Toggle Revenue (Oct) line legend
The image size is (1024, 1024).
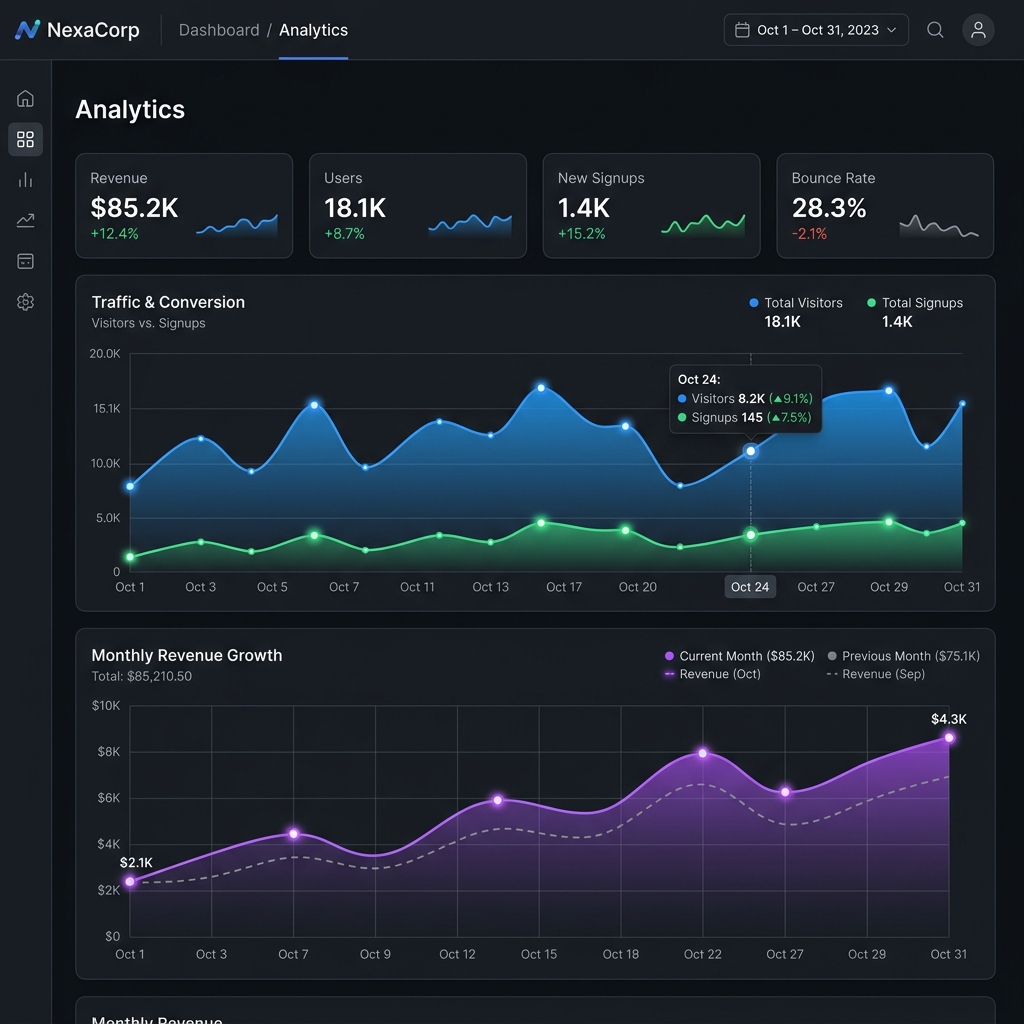[712, 674]
